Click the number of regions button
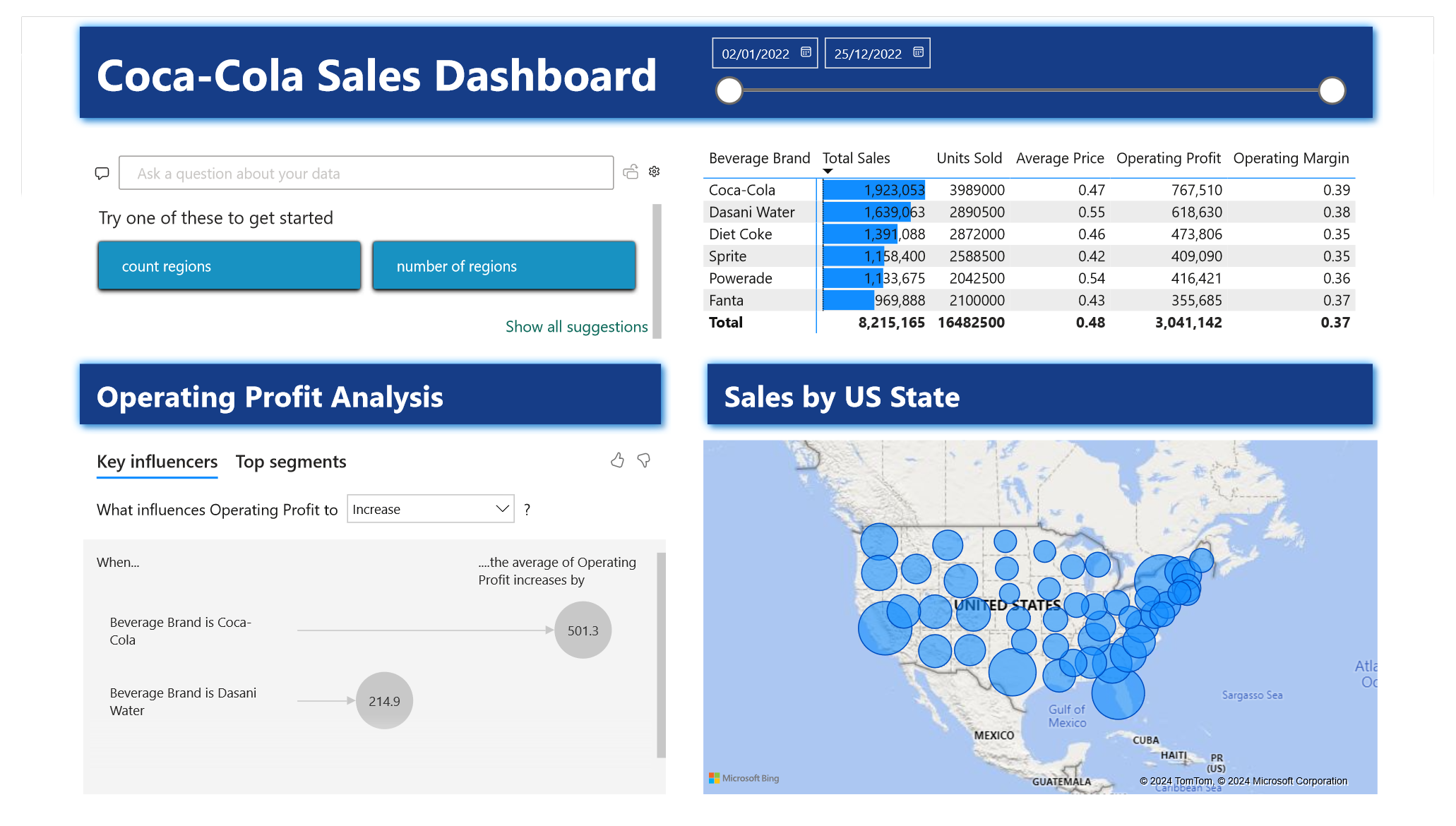The width and height of the screenshot is (1456, 826). tap(456, 266)
